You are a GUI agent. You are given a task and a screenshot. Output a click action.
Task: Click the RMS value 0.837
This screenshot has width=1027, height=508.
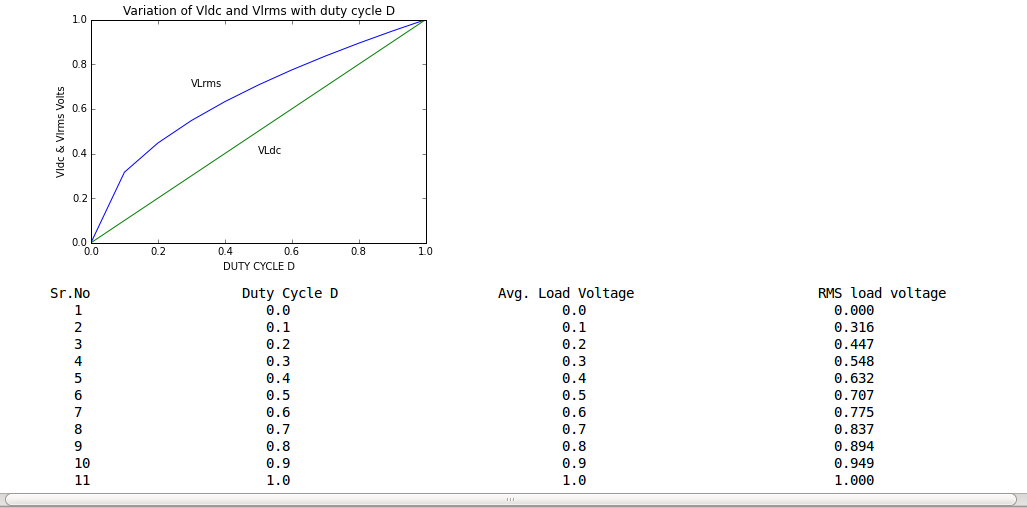(x=854, y=429)
